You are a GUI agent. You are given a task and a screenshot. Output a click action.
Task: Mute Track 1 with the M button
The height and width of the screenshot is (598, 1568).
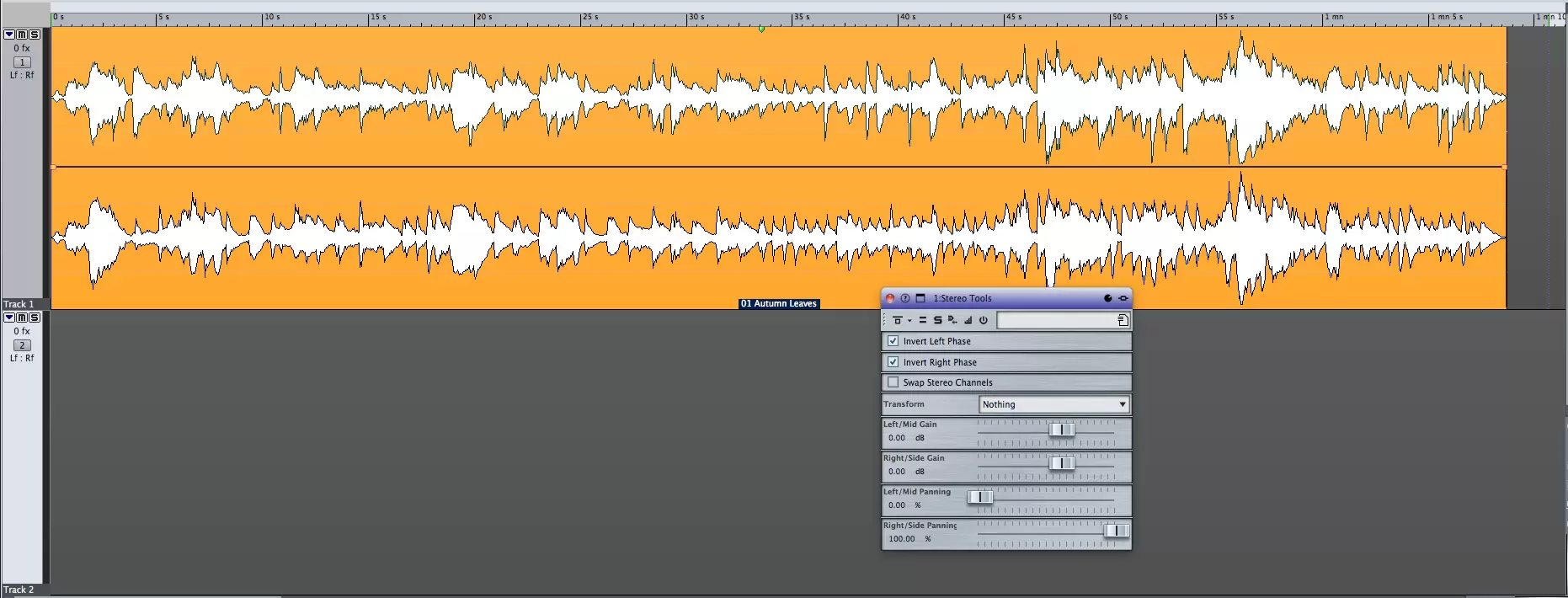[x=22, y=35]
